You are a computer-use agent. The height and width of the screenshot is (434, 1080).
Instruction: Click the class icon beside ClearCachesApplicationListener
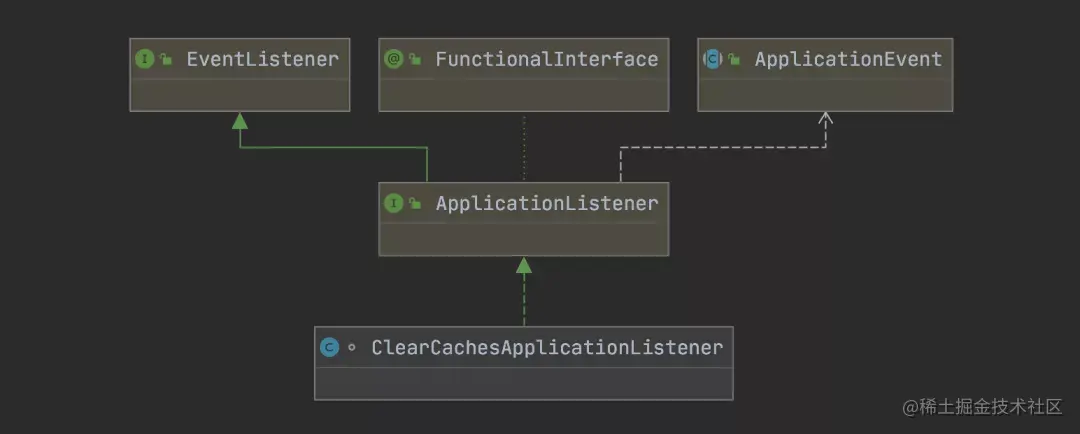330,347
